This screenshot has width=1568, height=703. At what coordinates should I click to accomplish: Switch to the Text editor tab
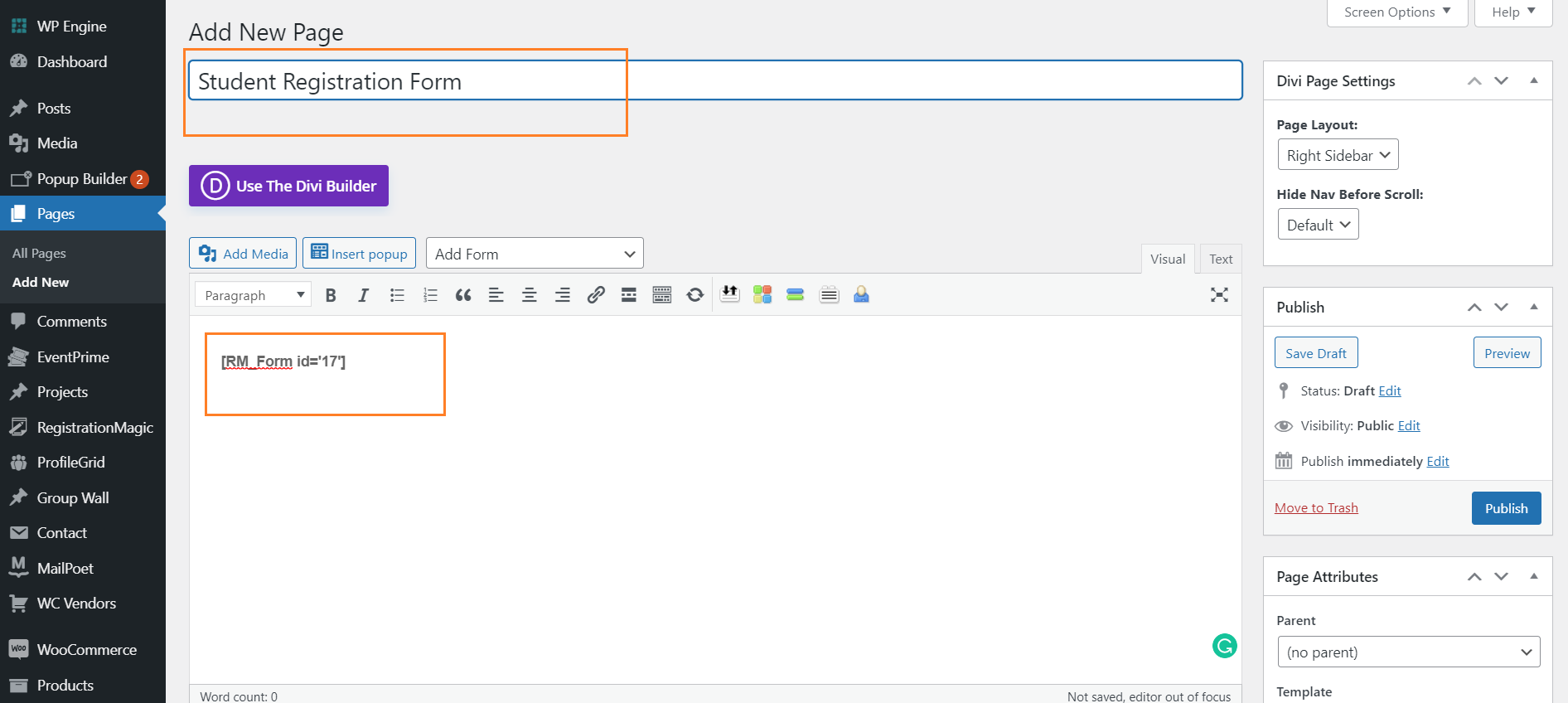click(x=1220, y=259)
